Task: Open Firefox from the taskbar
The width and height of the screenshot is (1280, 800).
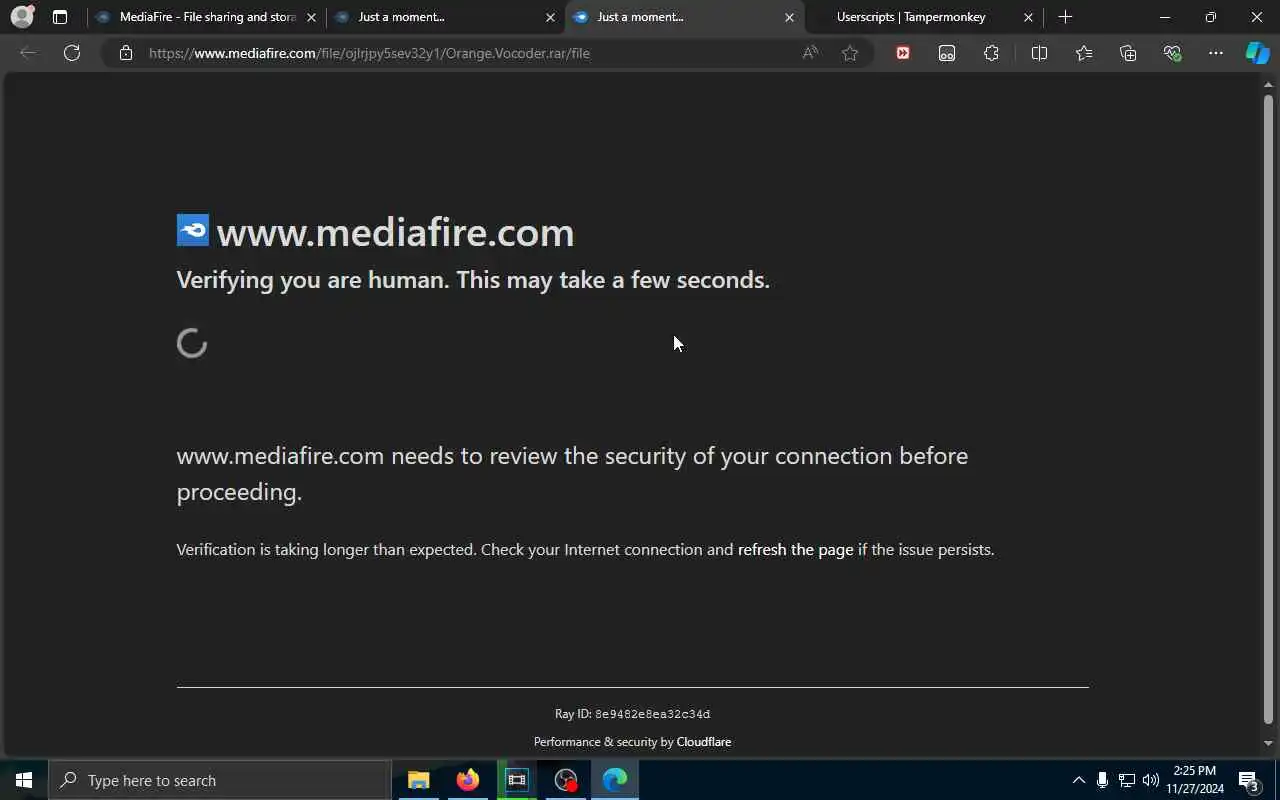Action: 467,780
